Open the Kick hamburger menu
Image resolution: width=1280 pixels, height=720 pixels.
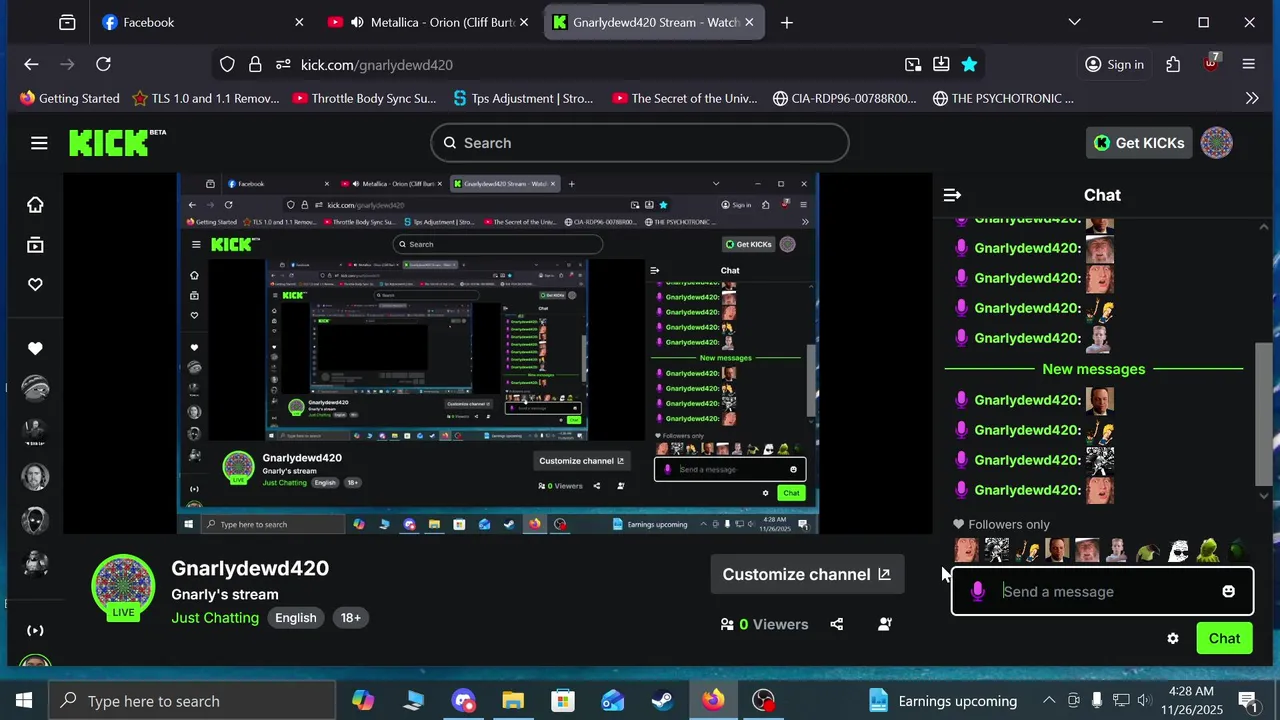click(39, 143)
